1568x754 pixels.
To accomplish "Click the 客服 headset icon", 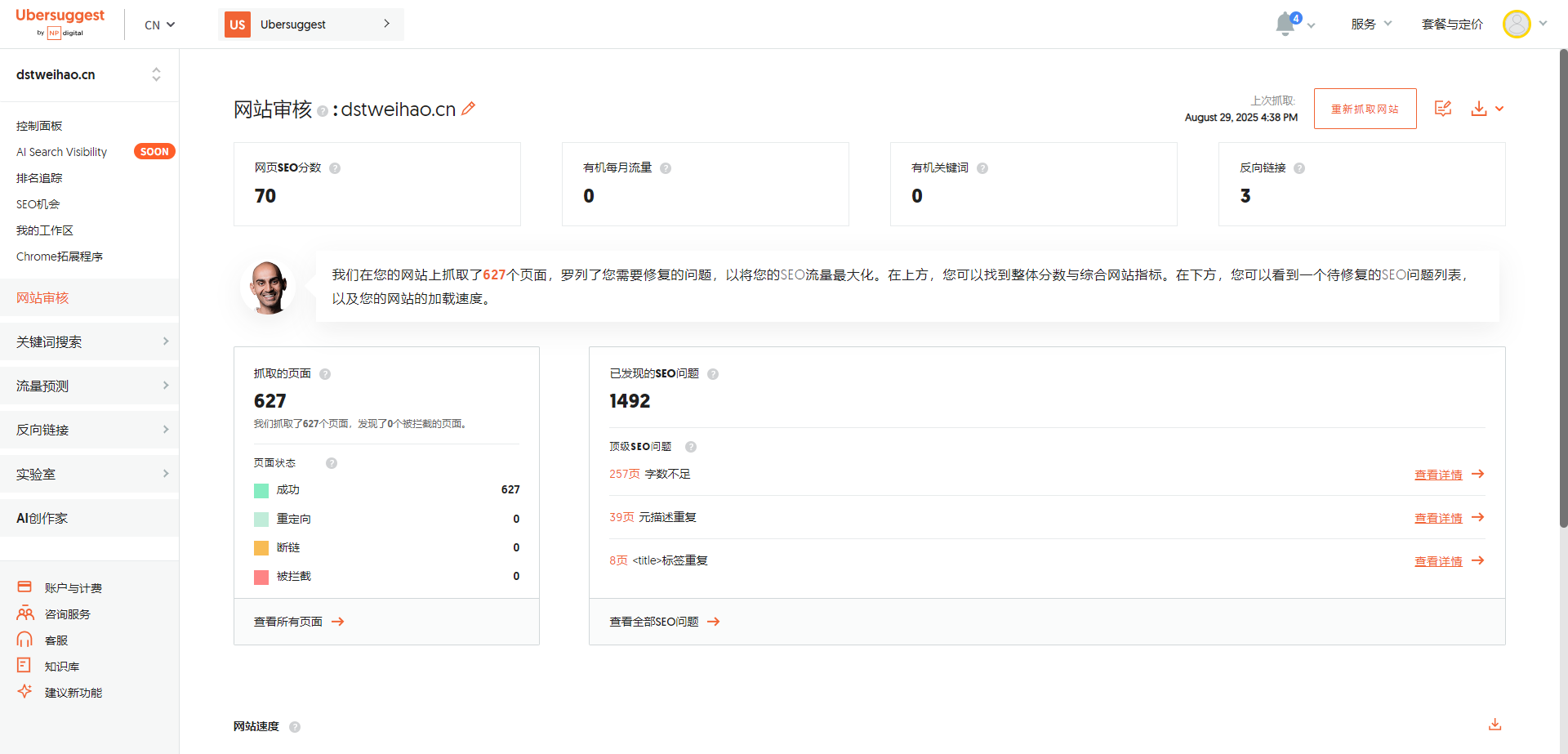I will click(24, 640).
